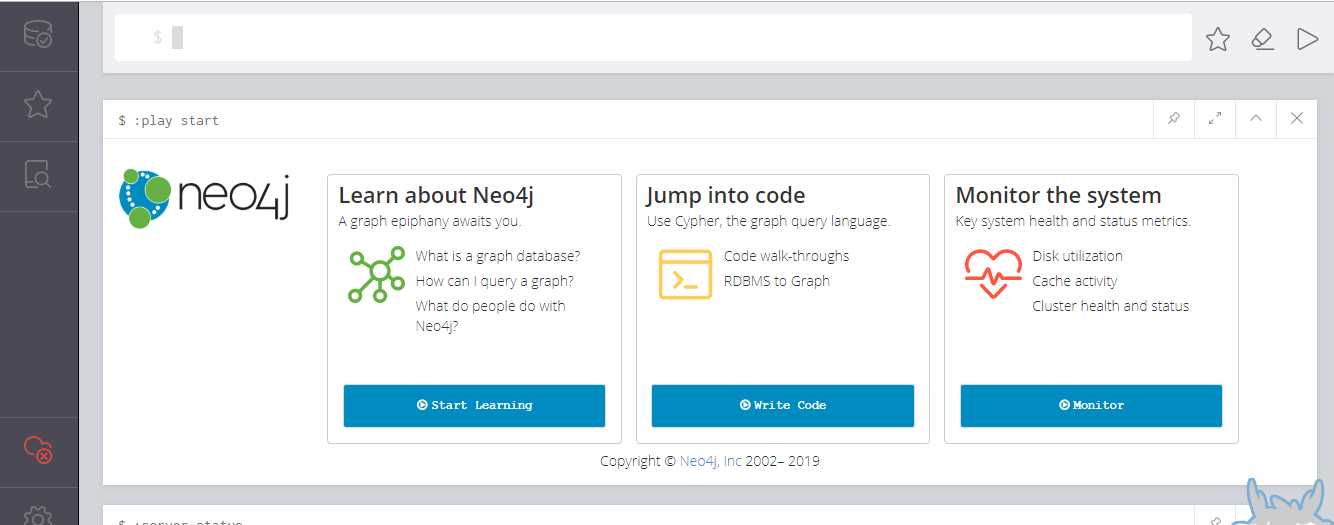Click 'What is a graph database?' text
The height and width of the screenshot is (525, 1334).
(x=498, y=256)
